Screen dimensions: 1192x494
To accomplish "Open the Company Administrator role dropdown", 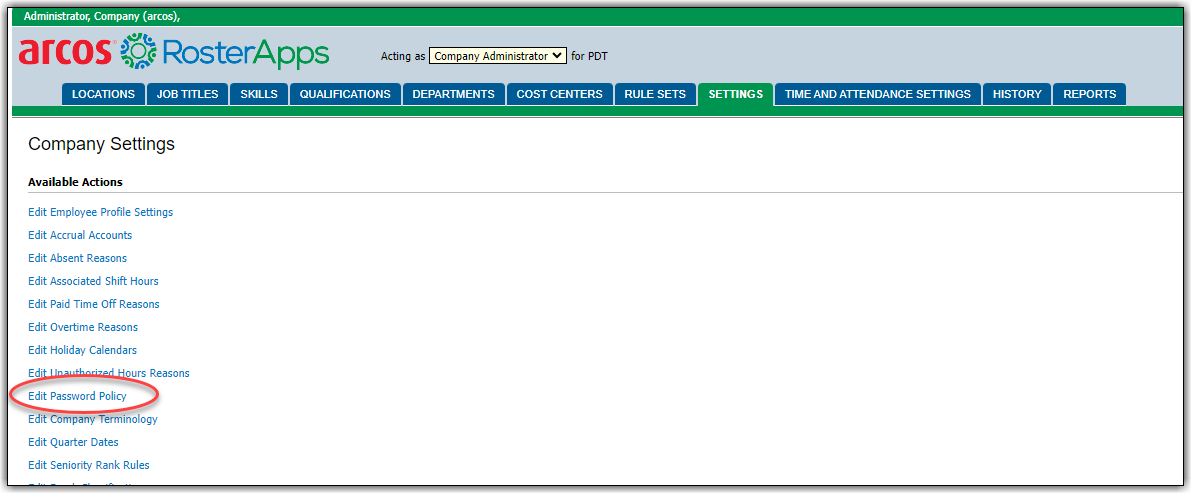I will (x=498, y=56).
